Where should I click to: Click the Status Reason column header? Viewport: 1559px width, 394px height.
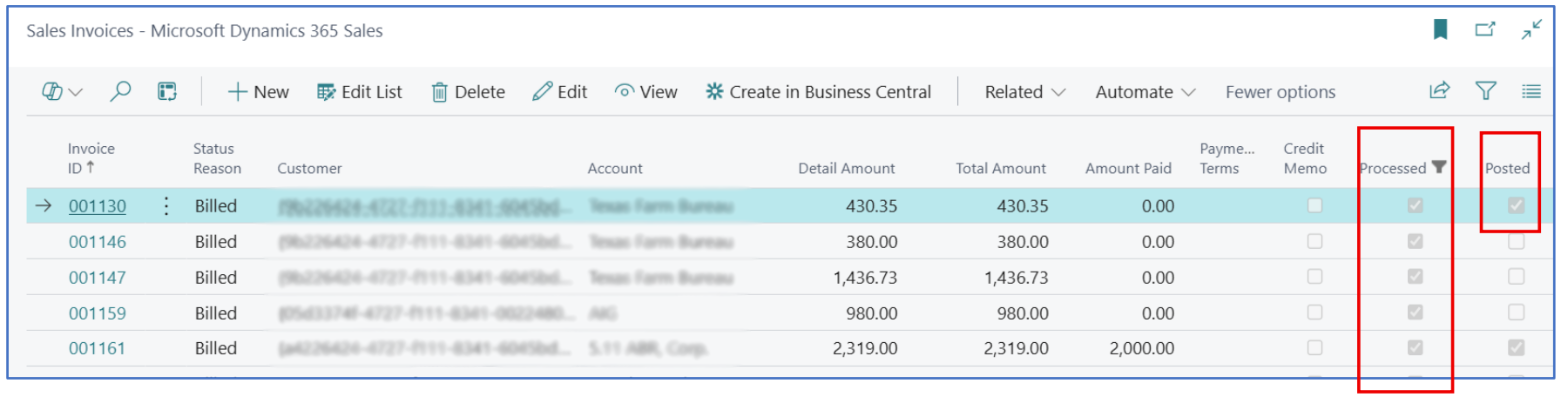pyautogui.click(x=217, y=158)
